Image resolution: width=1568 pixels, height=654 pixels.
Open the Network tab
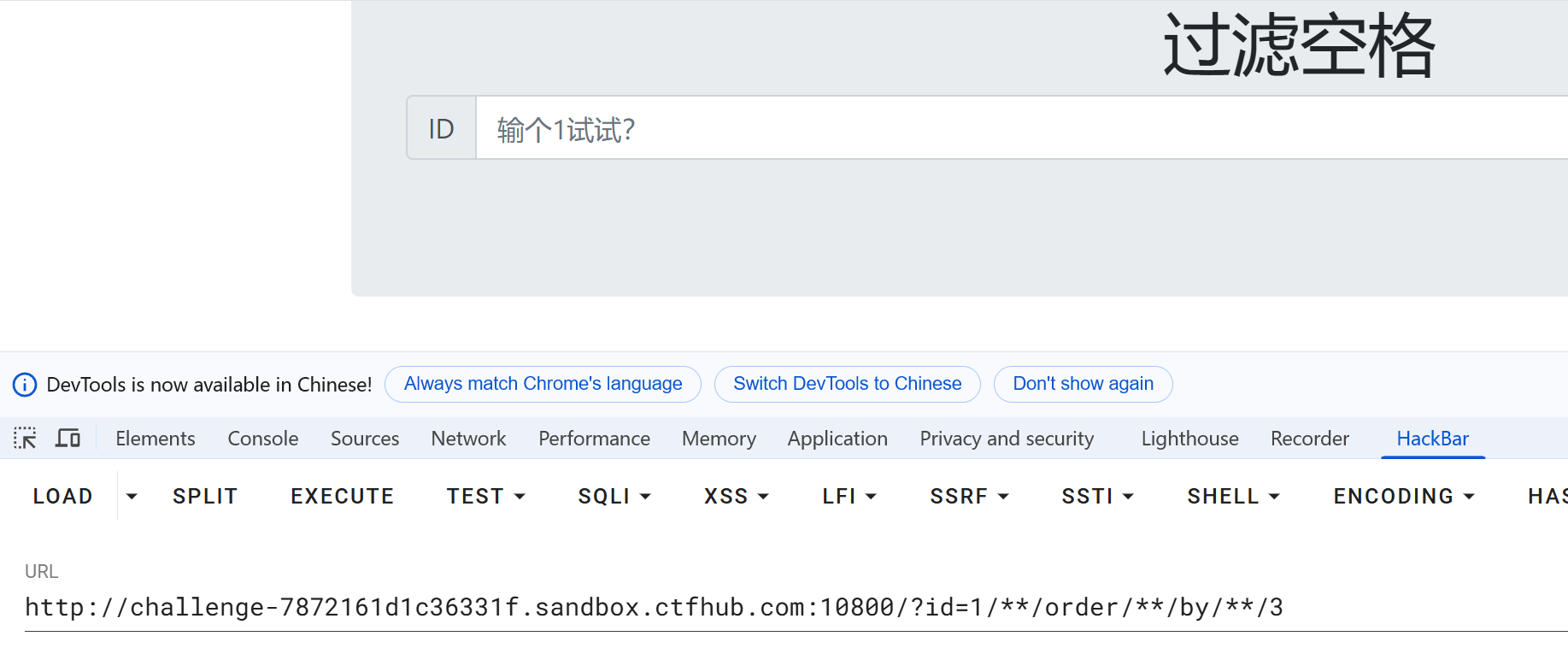point(468,439)
